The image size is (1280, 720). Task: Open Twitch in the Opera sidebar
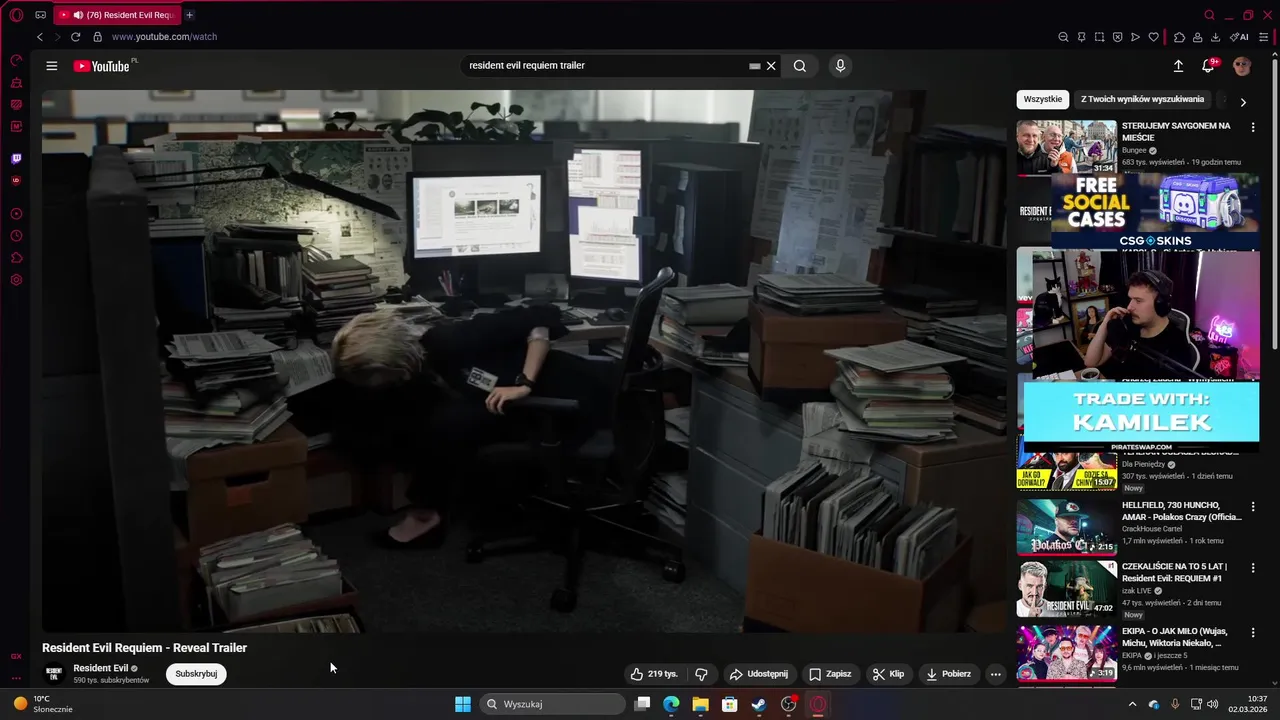pyautogui.click(x=16, y=158)
